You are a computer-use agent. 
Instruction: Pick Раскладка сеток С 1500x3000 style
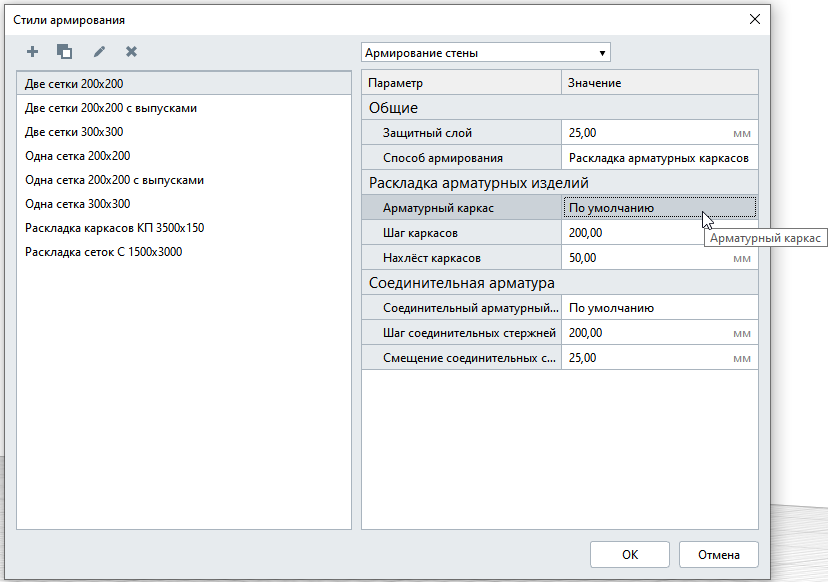103,252
